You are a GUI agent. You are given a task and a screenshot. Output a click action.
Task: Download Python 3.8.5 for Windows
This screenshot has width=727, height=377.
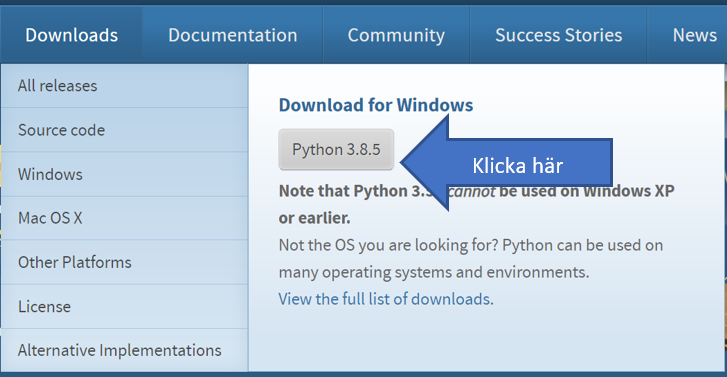tap(336, 149)
